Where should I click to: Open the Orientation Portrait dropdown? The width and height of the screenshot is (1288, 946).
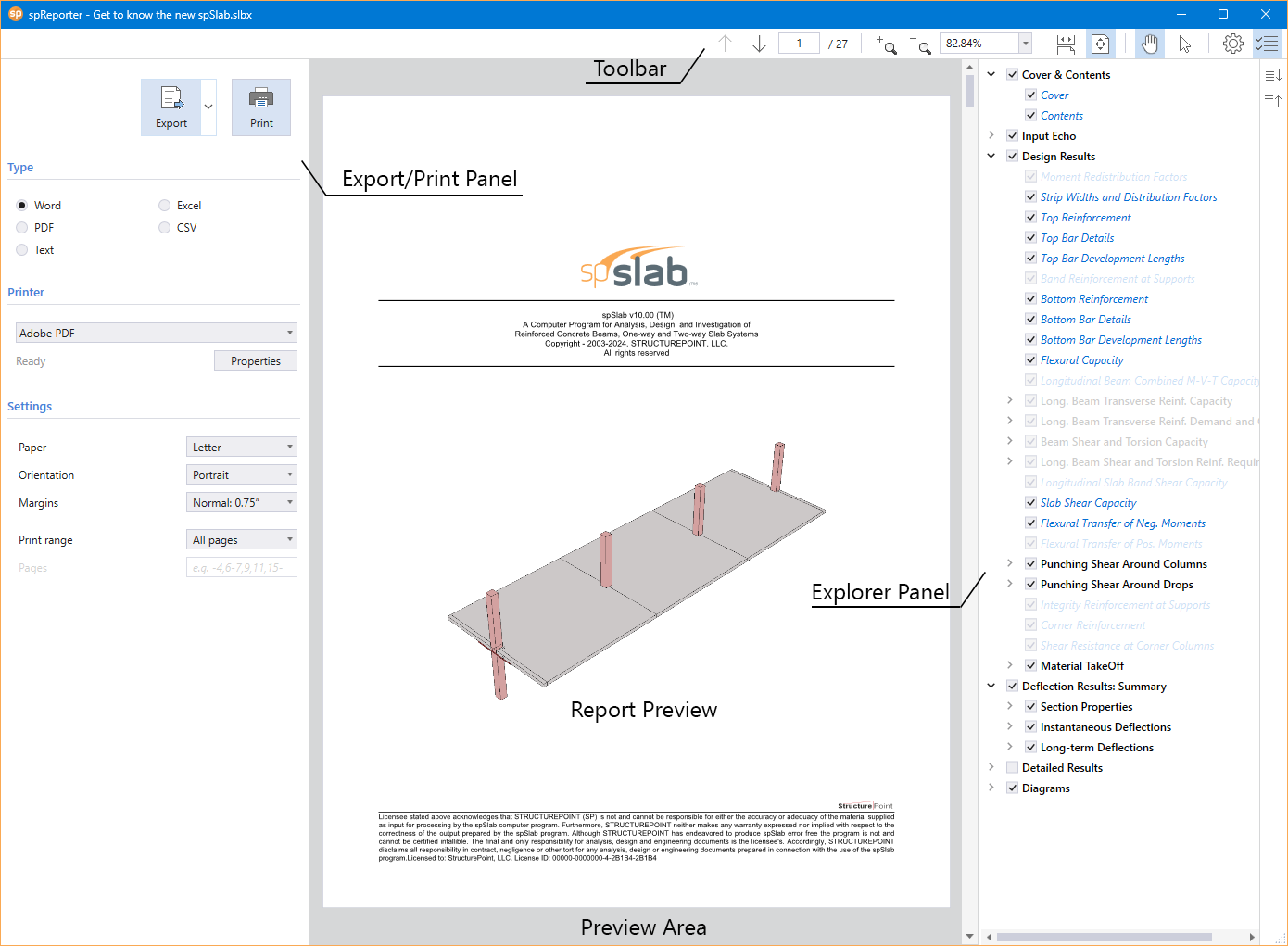pyautogui.click(x=242, y=475)
